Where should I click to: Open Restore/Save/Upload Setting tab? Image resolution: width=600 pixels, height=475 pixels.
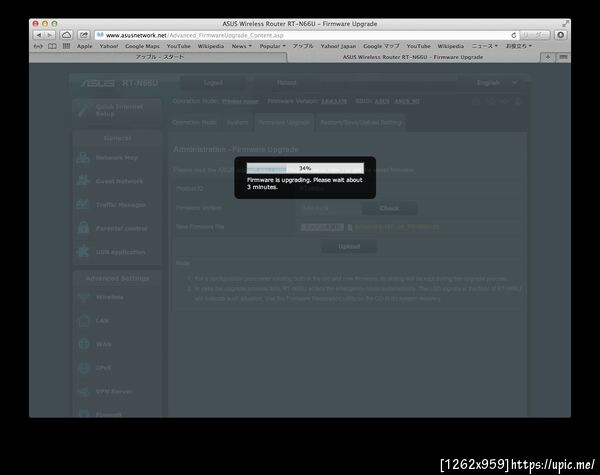coord(361,122)
